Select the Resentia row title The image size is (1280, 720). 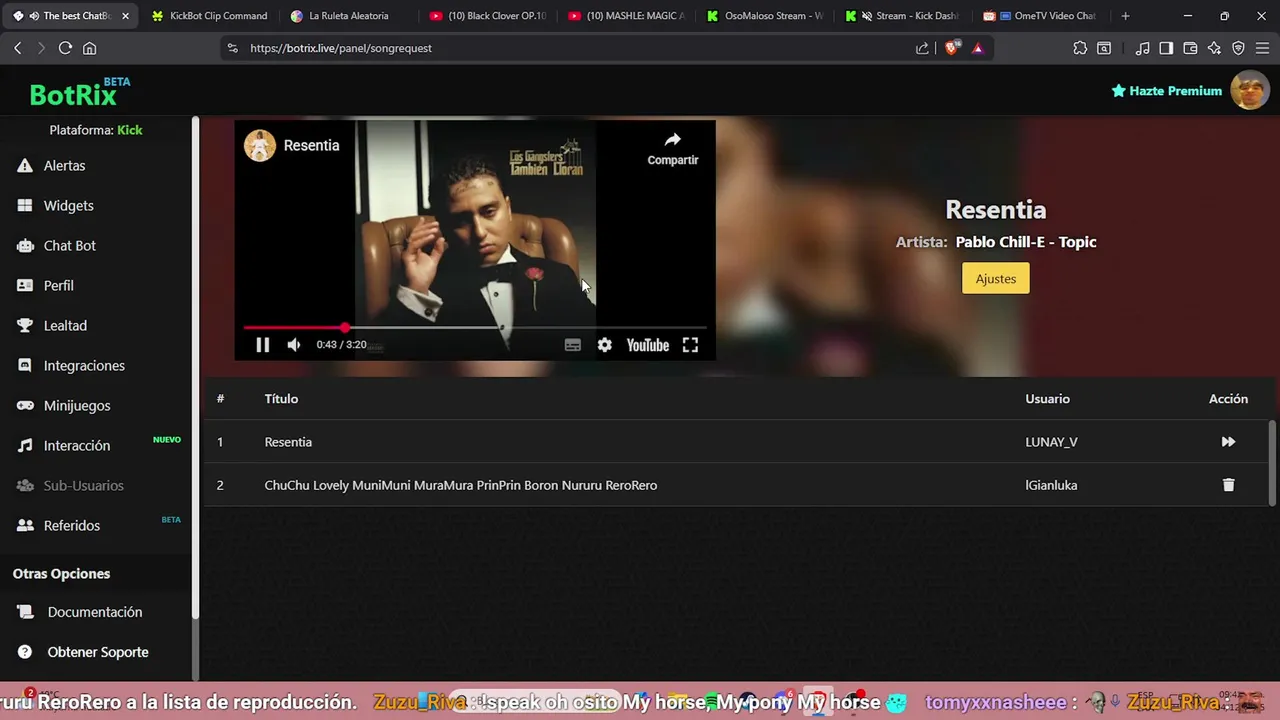pos(288,442)
